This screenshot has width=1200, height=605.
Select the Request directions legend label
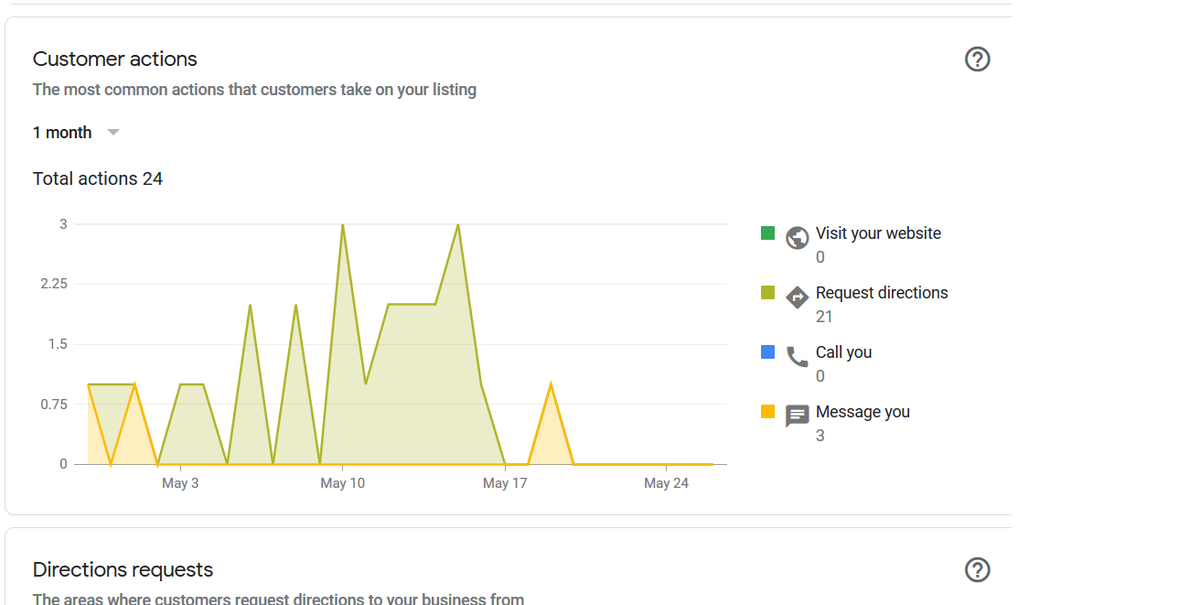tap(882, 293)
